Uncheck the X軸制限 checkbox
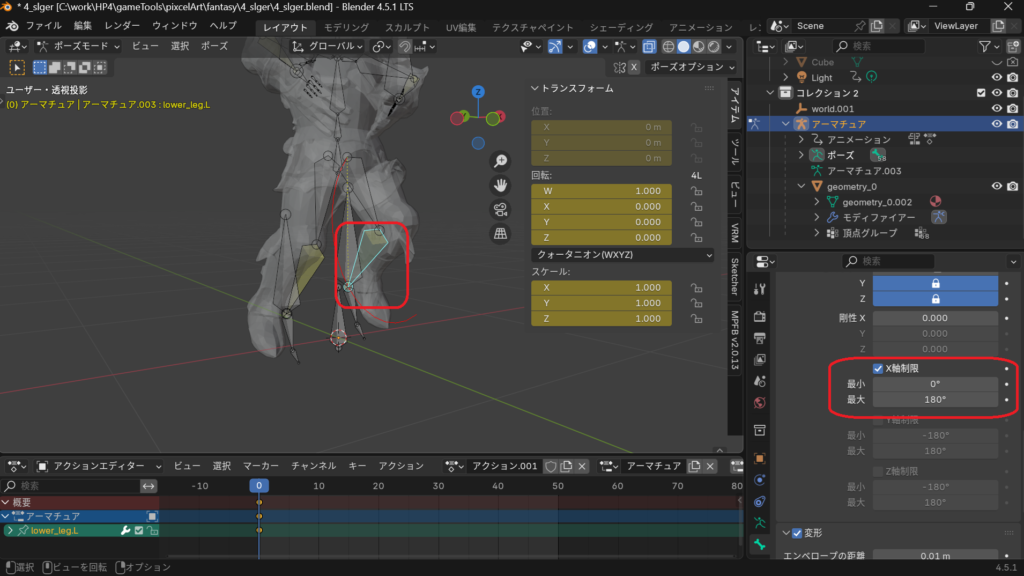 [878, 368]
